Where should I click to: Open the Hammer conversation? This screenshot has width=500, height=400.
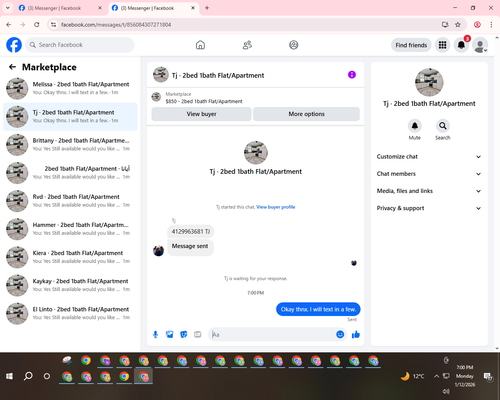tap(70, 229)
